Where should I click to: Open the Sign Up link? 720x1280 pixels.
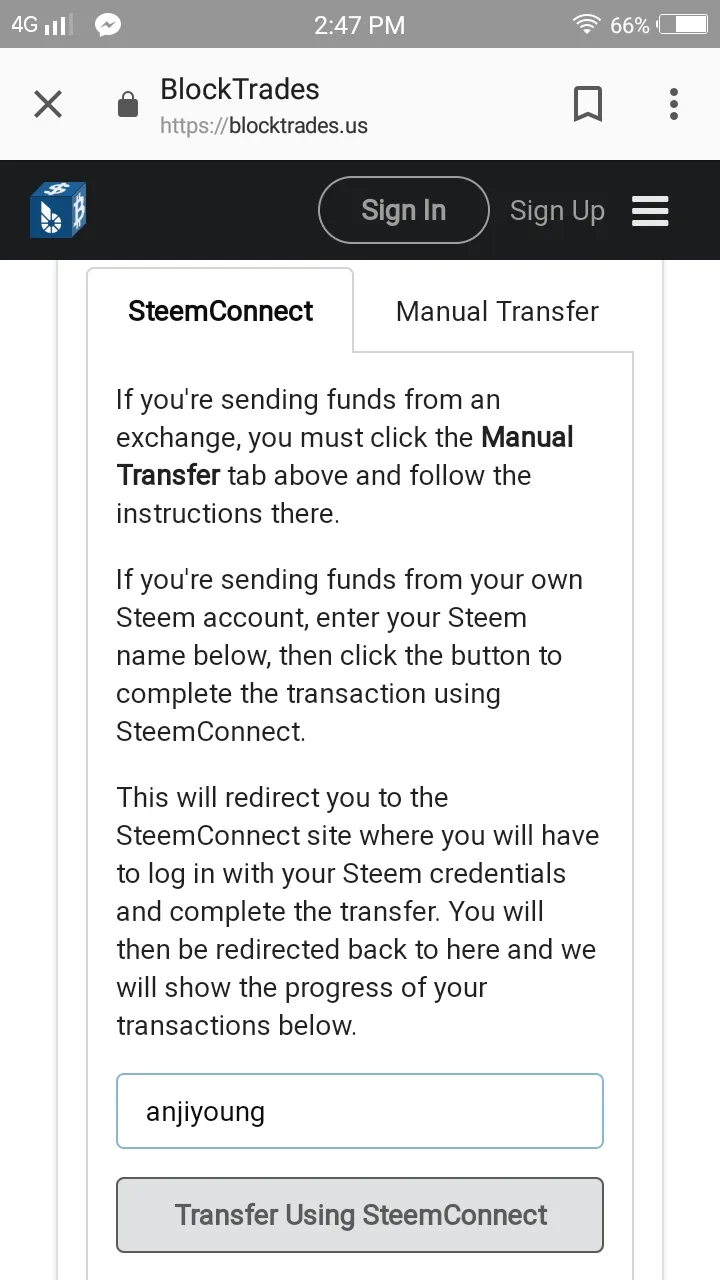[557, 211]
